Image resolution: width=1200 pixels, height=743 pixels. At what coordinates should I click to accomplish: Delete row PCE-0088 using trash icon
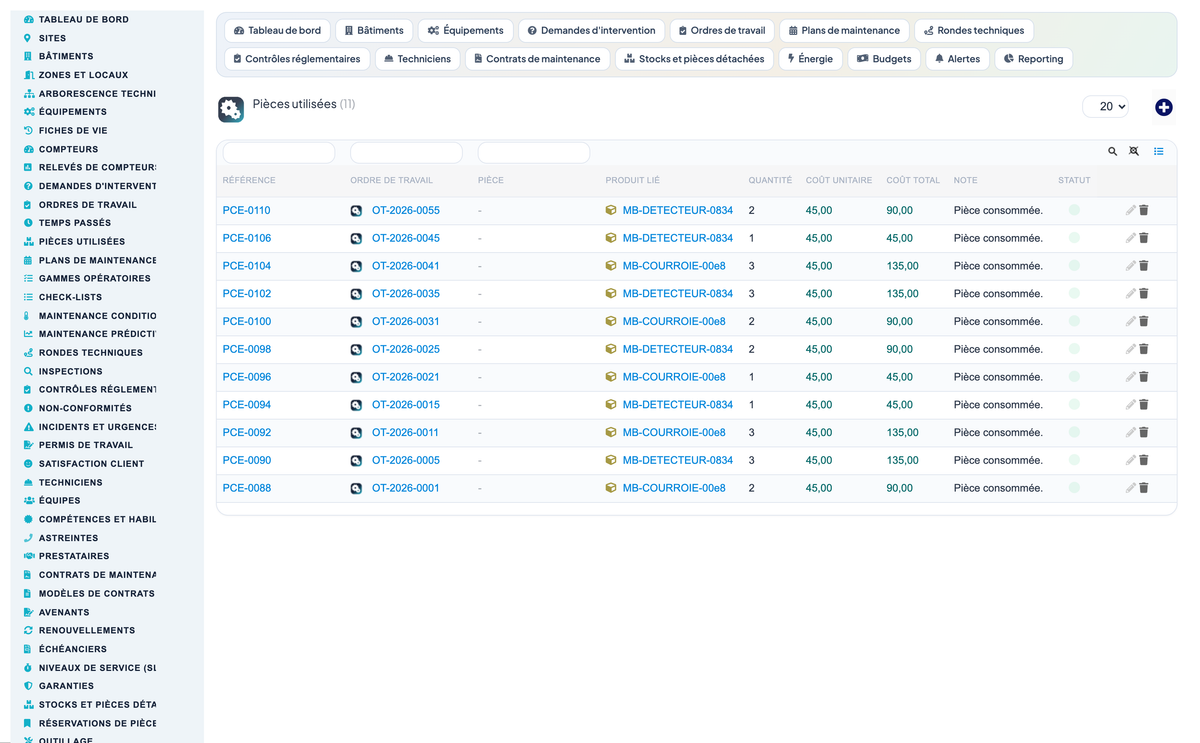(x=1144, y=488)
